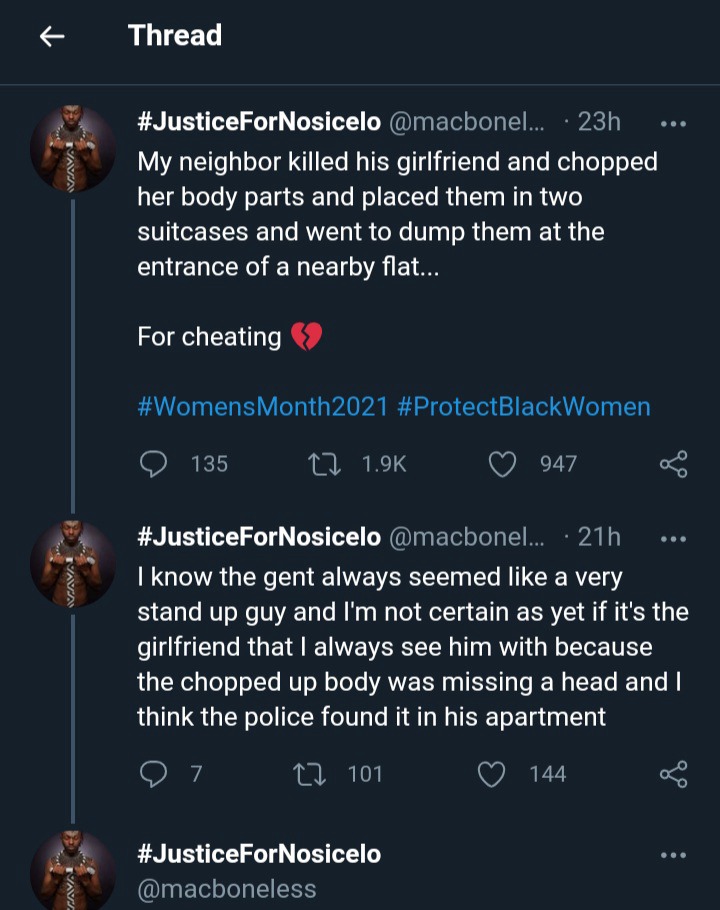Reply to second tweet with 7 comments

pos(154,774)
